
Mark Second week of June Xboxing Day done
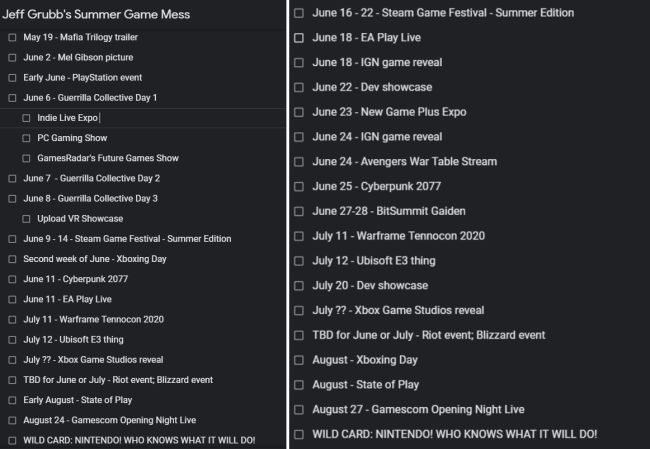(x=12, y=259)
